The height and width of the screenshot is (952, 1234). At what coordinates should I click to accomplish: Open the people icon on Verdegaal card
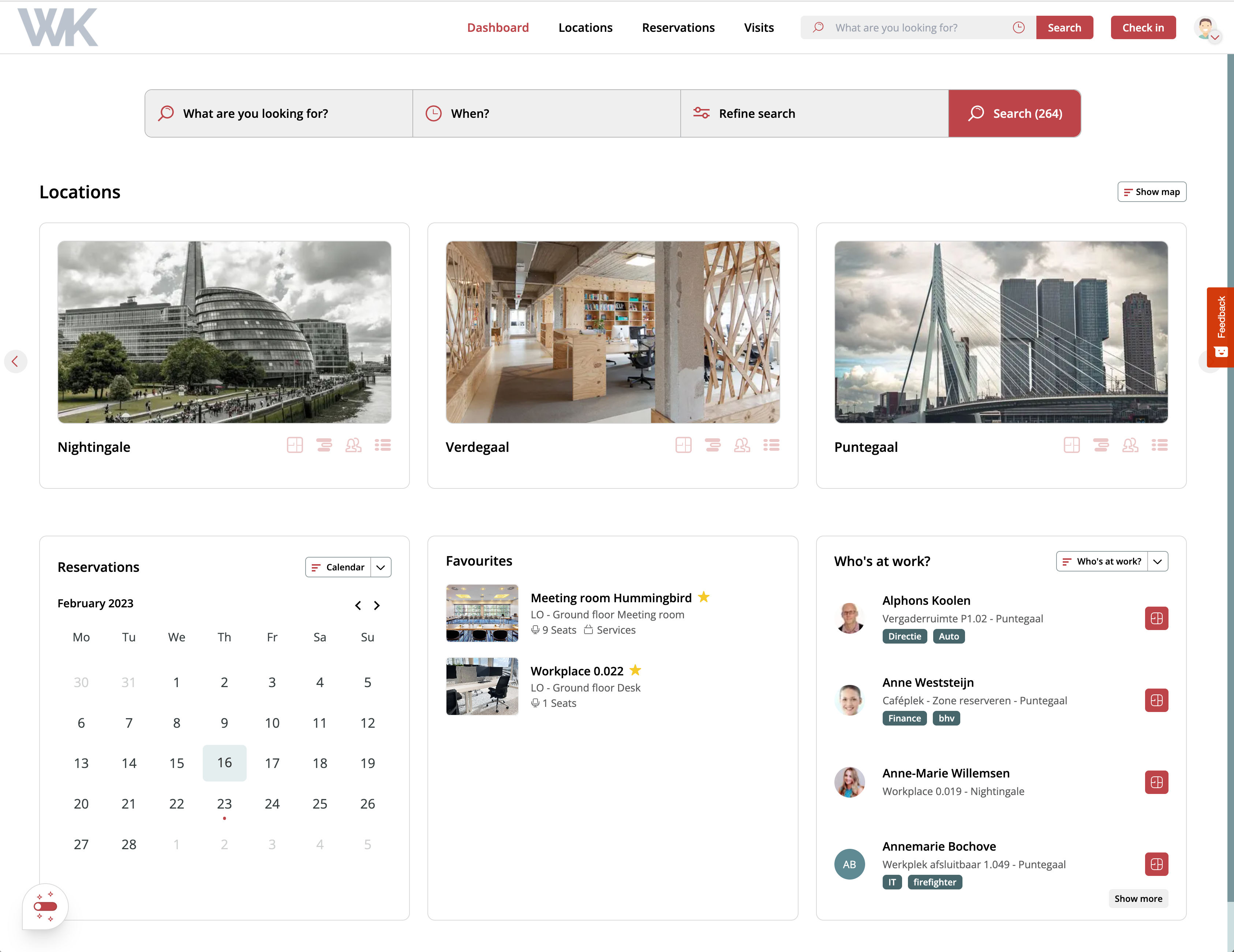[742, 445]
